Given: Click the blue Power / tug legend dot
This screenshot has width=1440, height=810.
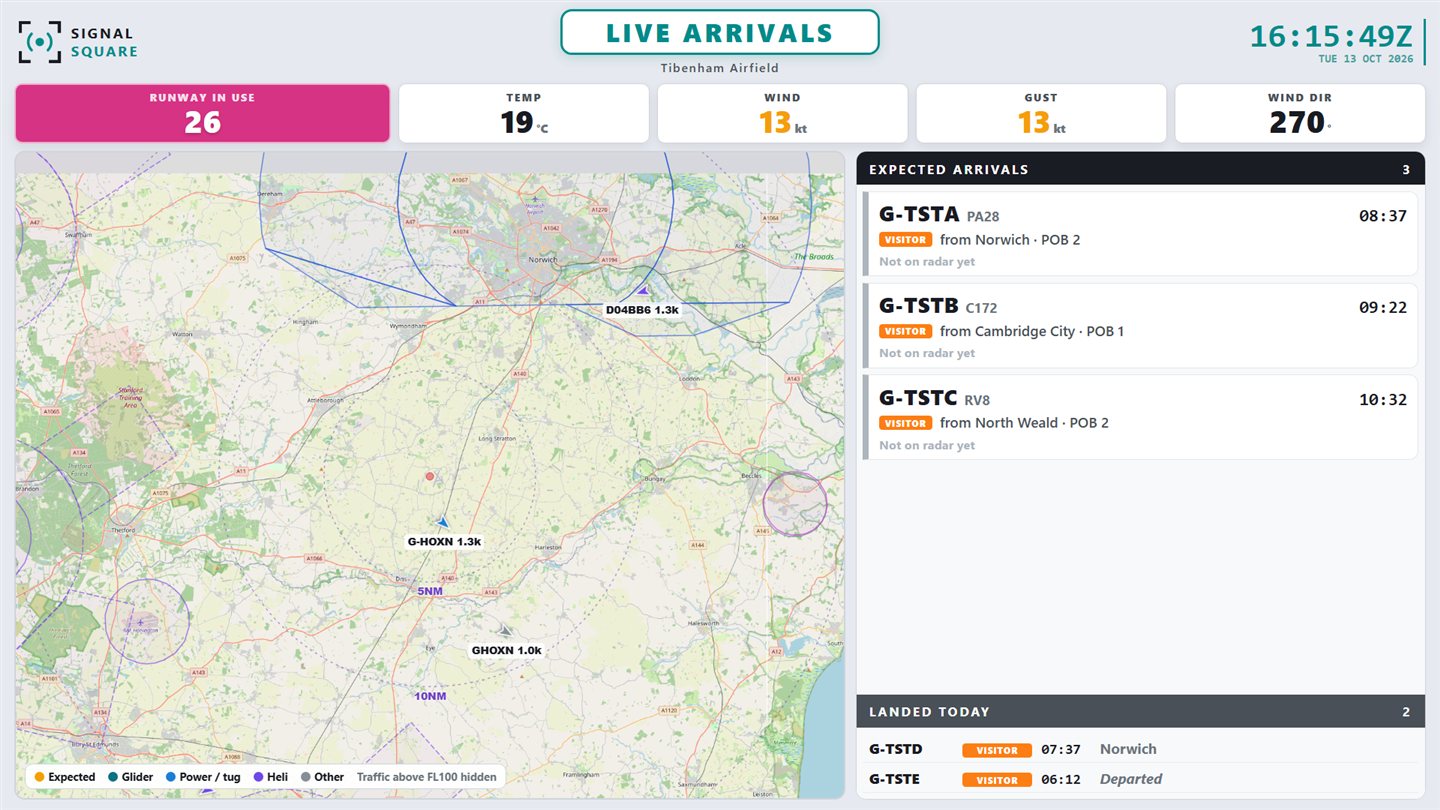Looking at the screenshot, I should pyautogui.click(x=170, y=777).
